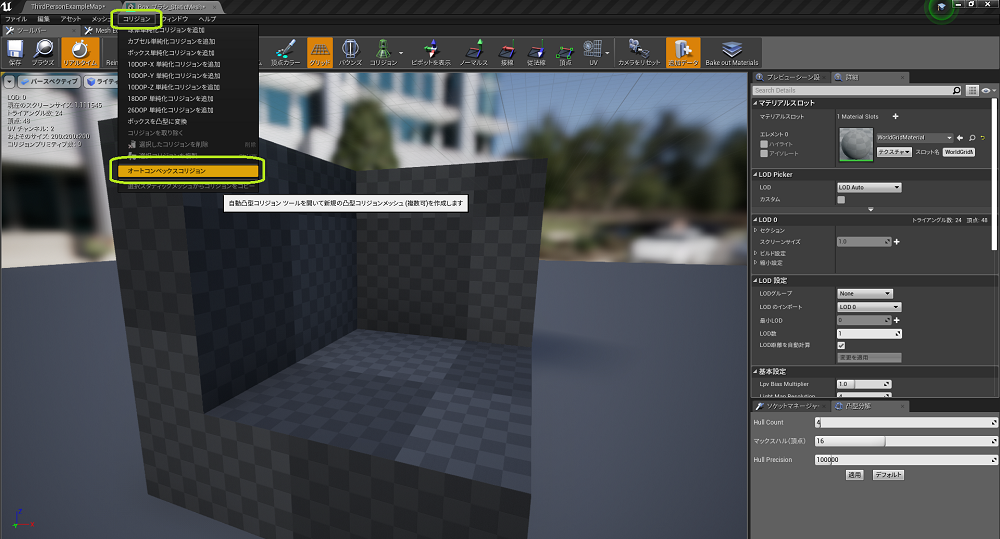Click plus icon beside スクリーンサイズ field
Image resolution: width=1000 pixels, height=539 pixels.
(897, 242)
